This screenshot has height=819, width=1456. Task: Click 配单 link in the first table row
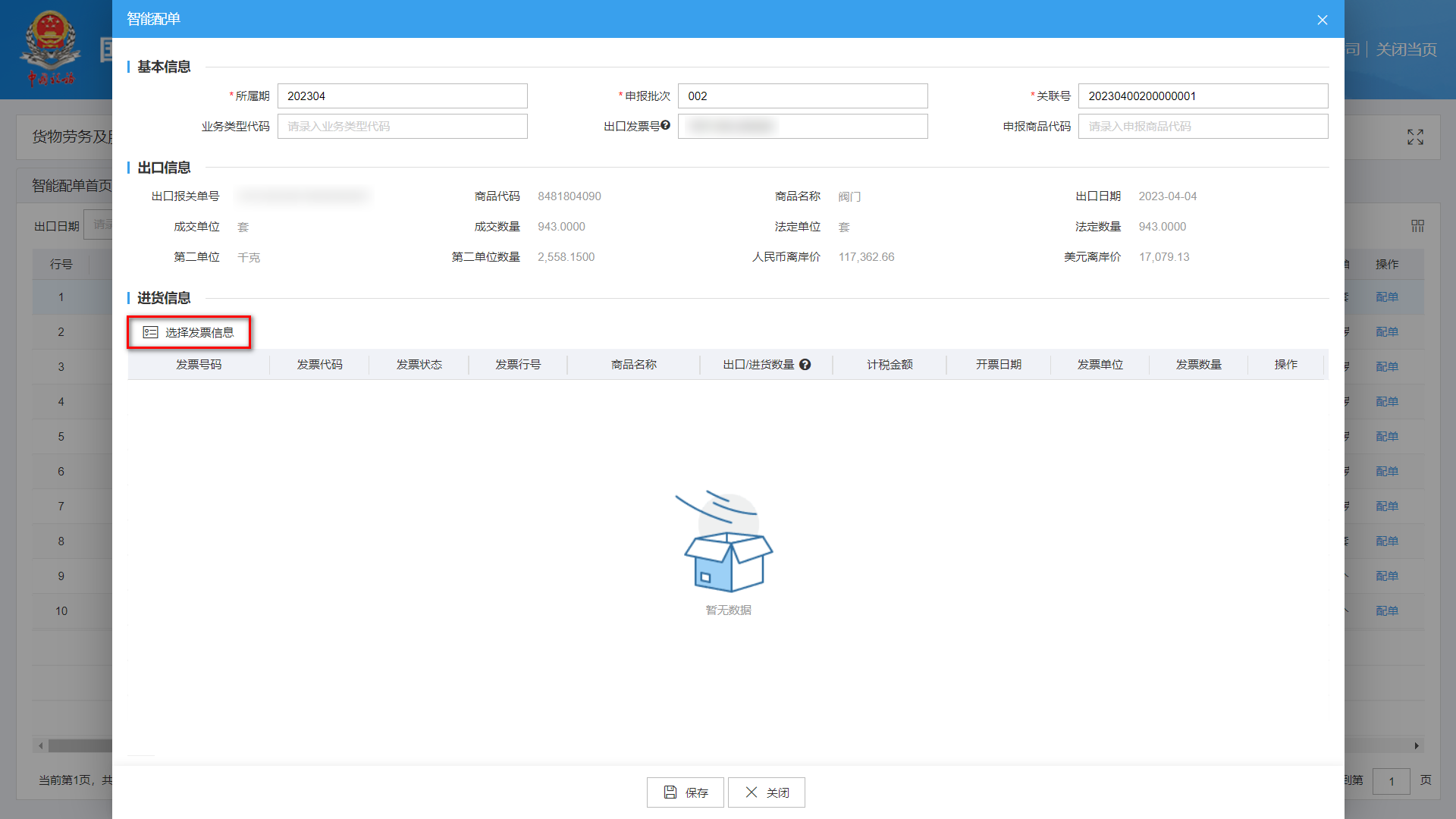click(x=1386, y=297)
